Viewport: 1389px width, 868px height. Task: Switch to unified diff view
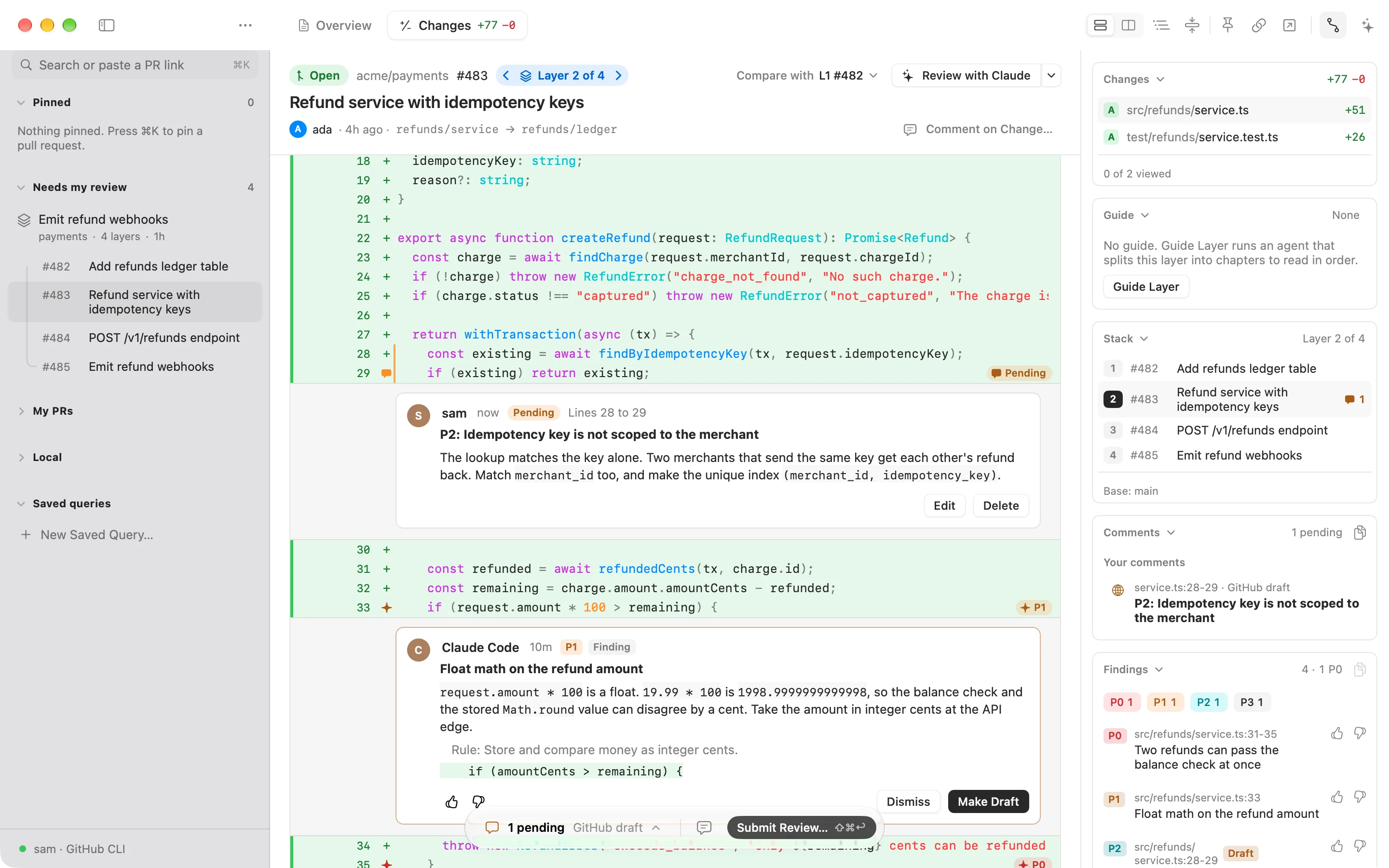tap(1100, 25)
